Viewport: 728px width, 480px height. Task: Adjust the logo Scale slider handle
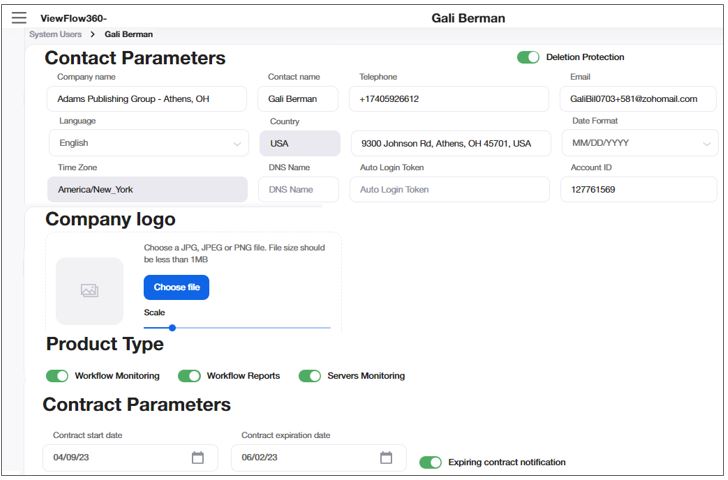coord(172,327)
